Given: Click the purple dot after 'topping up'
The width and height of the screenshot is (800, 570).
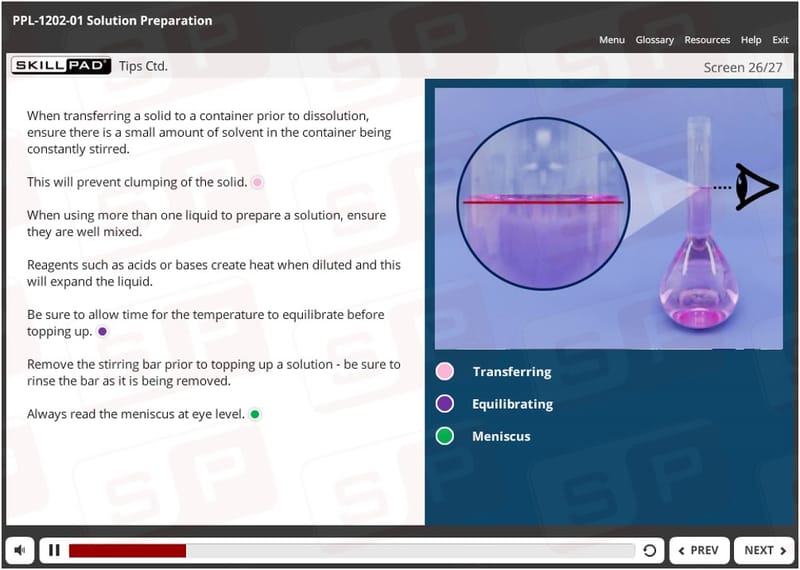Looking at the screenshot, I should [102, 331].
